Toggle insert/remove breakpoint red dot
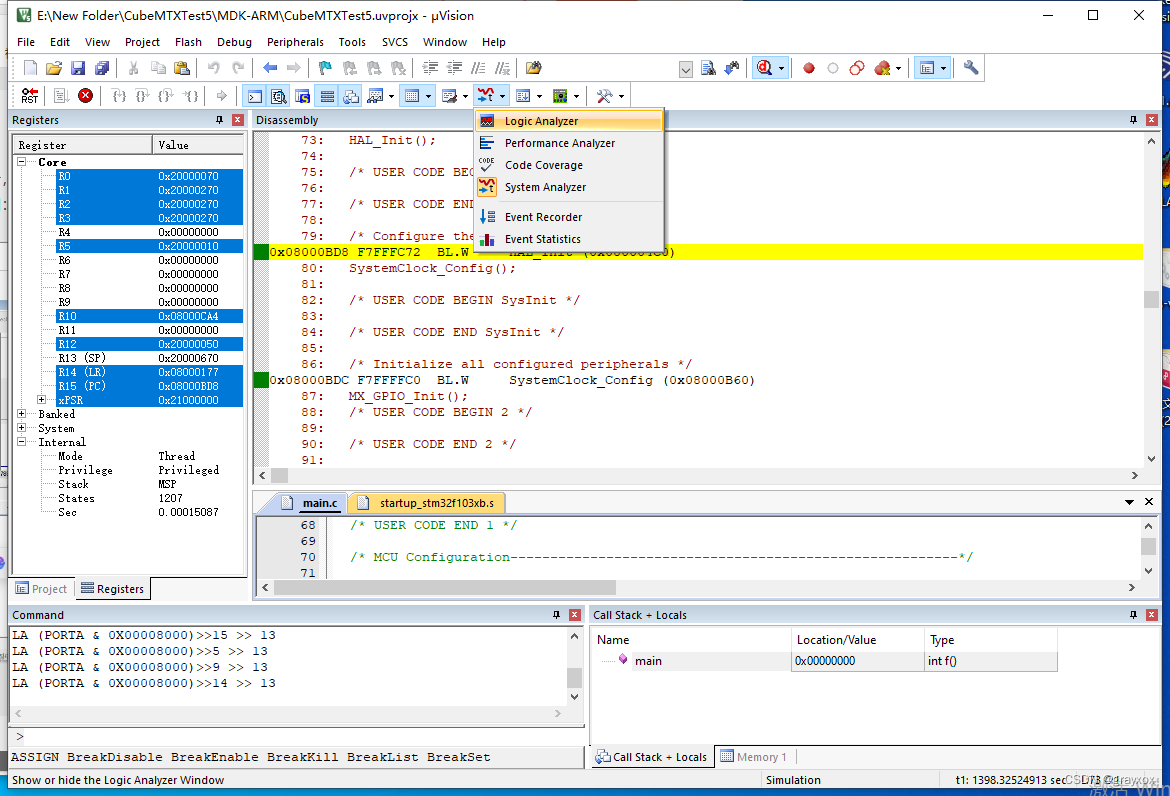 (x=809, y=68)
